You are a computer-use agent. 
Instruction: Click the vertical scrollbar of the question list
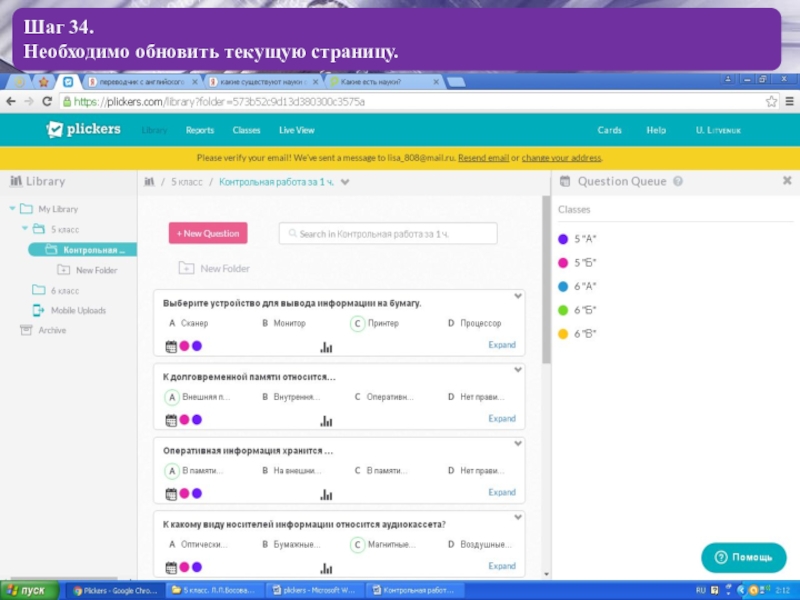pos(546,281)
